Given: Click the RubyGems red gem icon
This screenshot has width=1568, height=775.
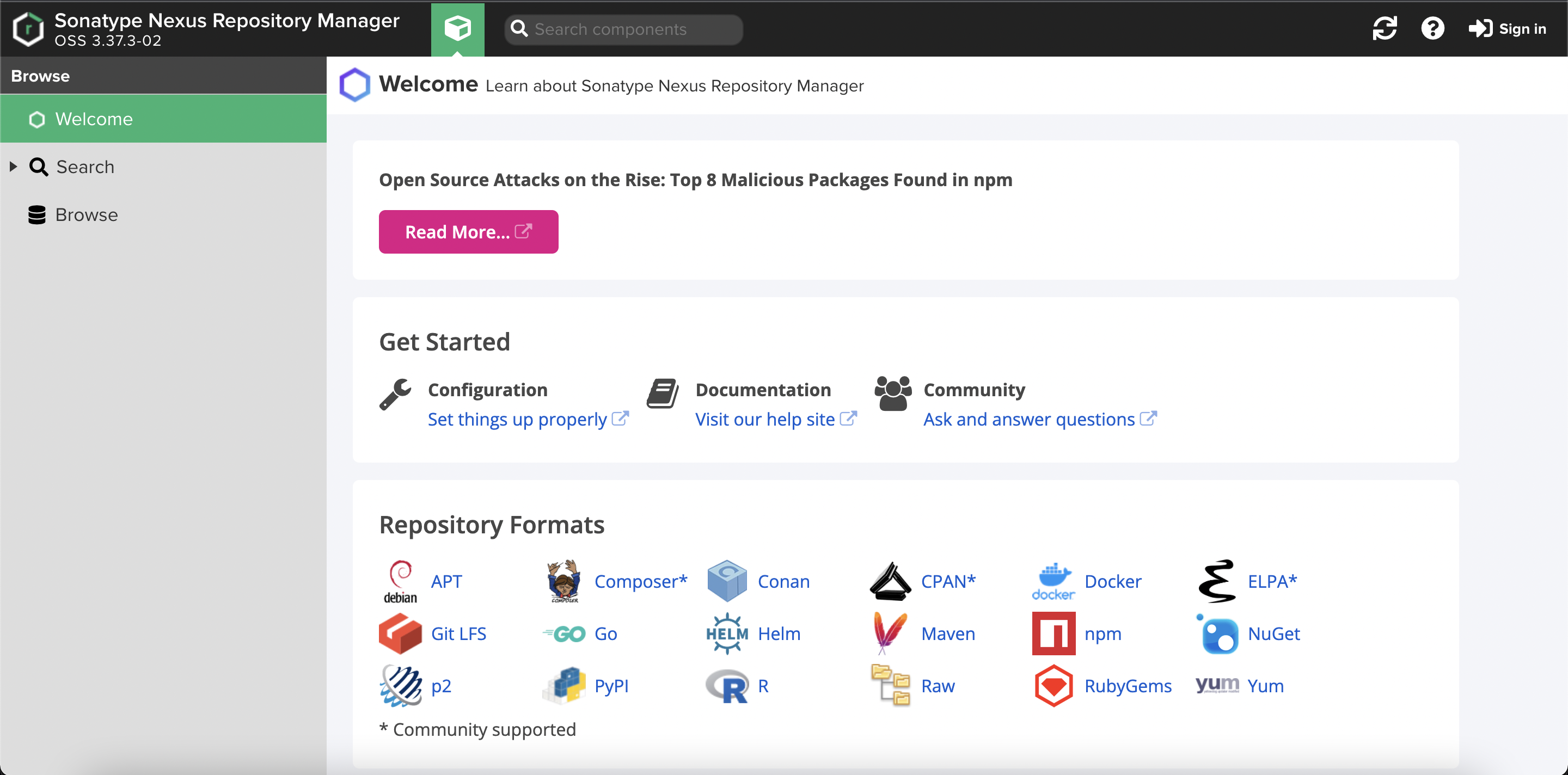Looking at the screenshot, I should [x=1053, y=686].
